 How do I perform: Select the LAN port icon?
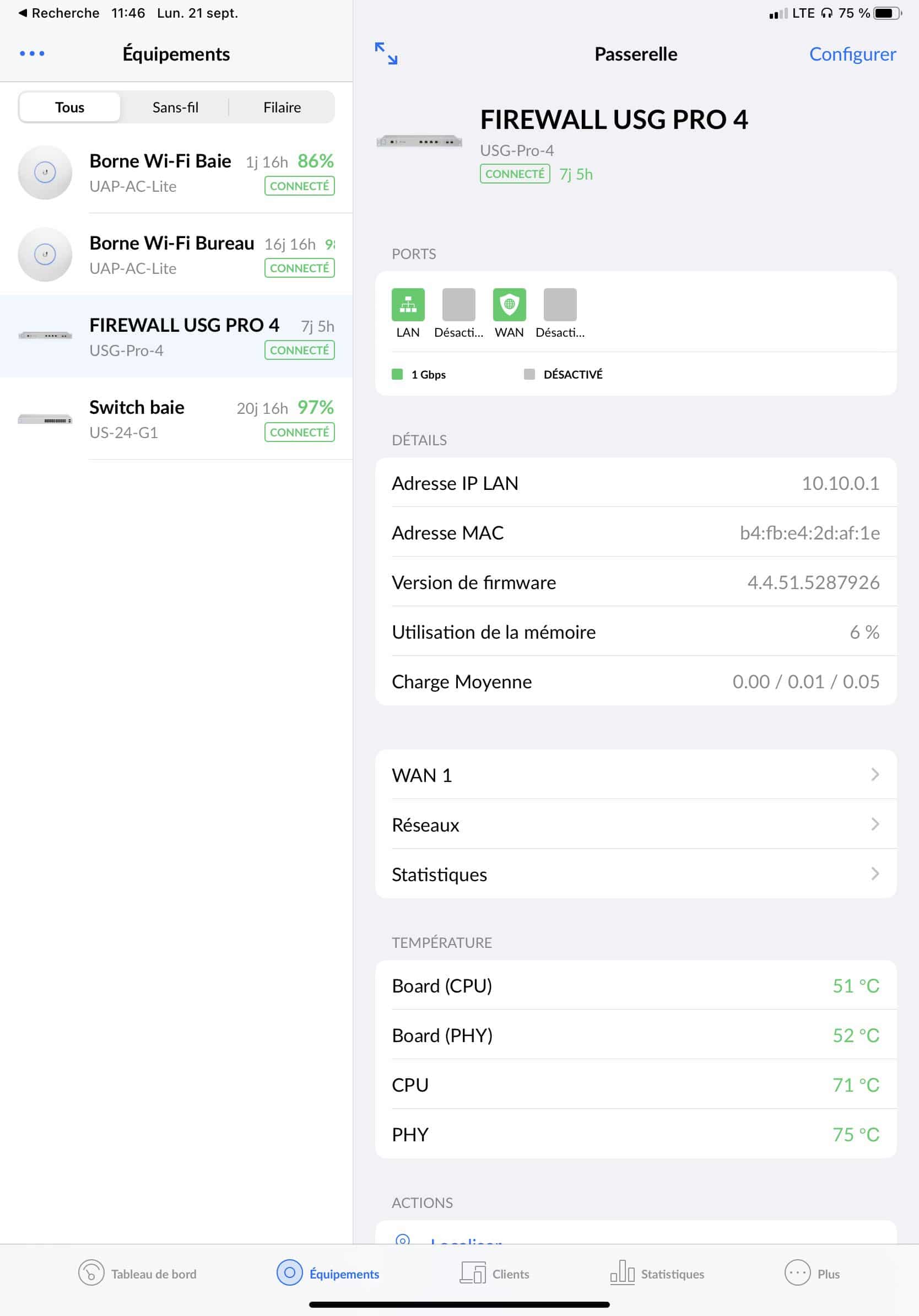pyautogui.click(x=408, y=304)
